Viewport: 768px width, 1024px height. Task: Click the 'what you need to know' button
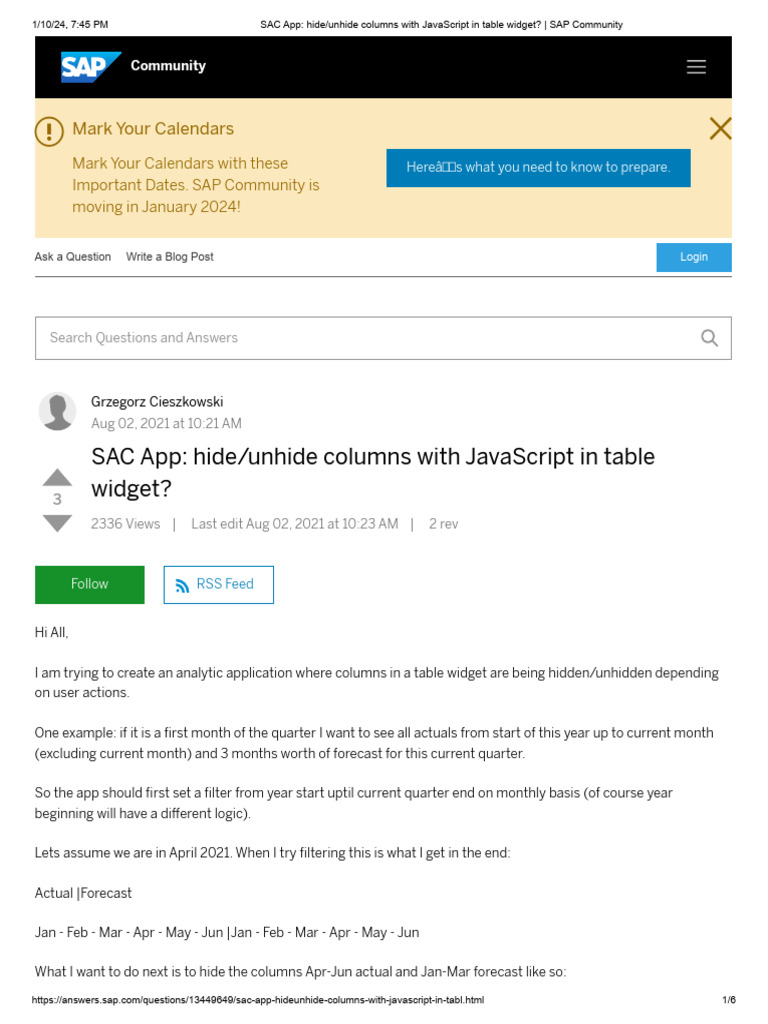[538, 168]
